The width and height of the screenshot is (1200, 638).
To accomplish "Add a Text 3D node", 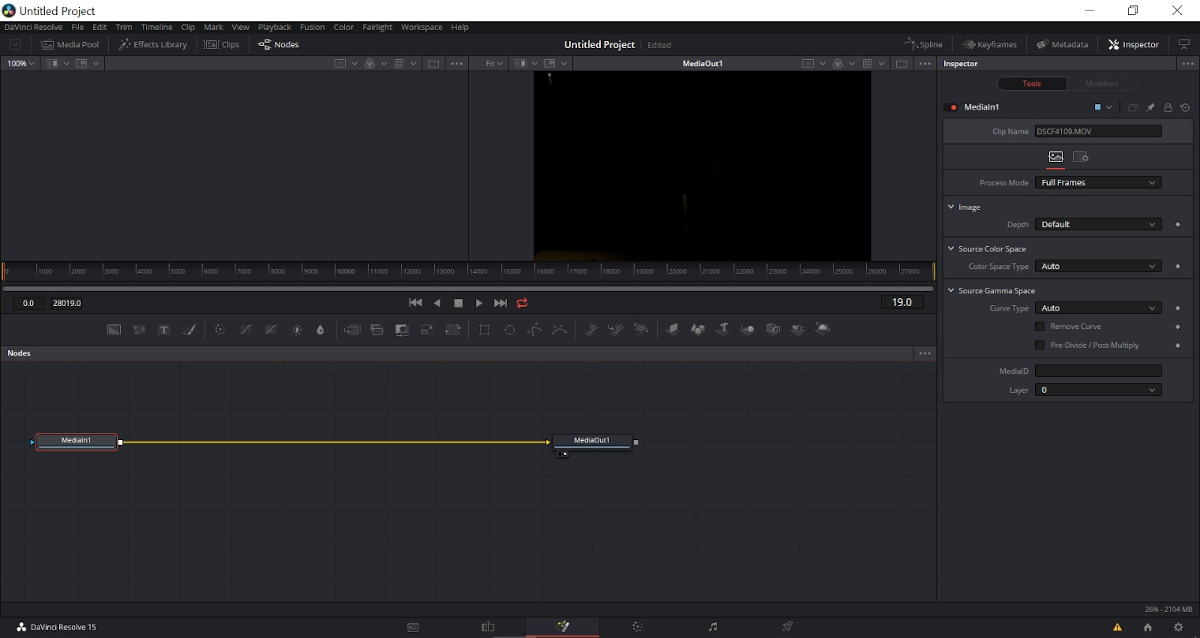I will pyautogui.click(x=722, y=329).
